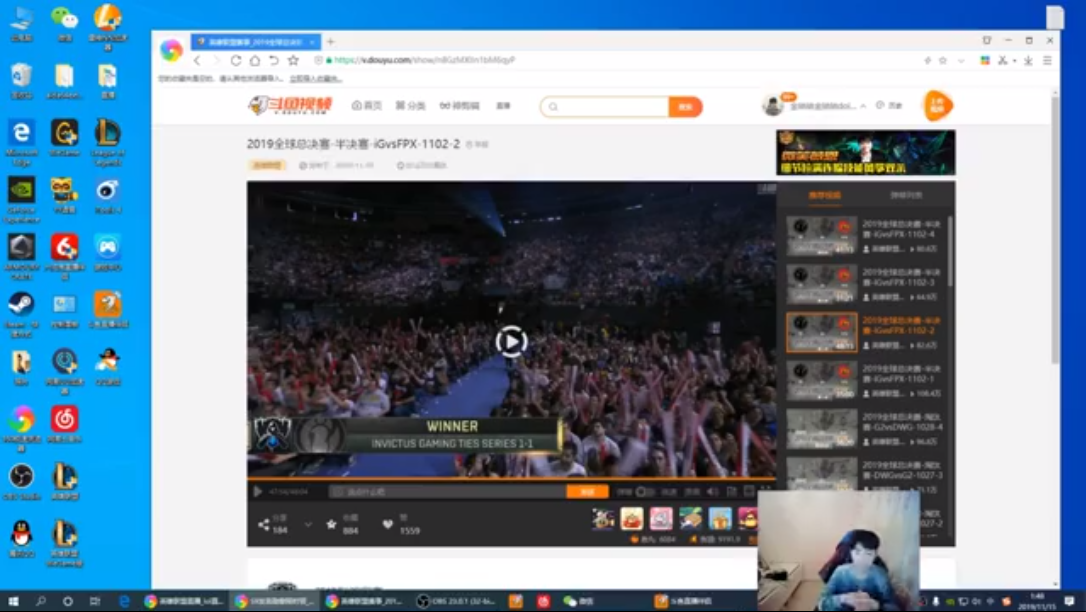This screenshot has width=1086, height=612.
Task: Focus the danmaku comment input field
Action: click(448, 492)
